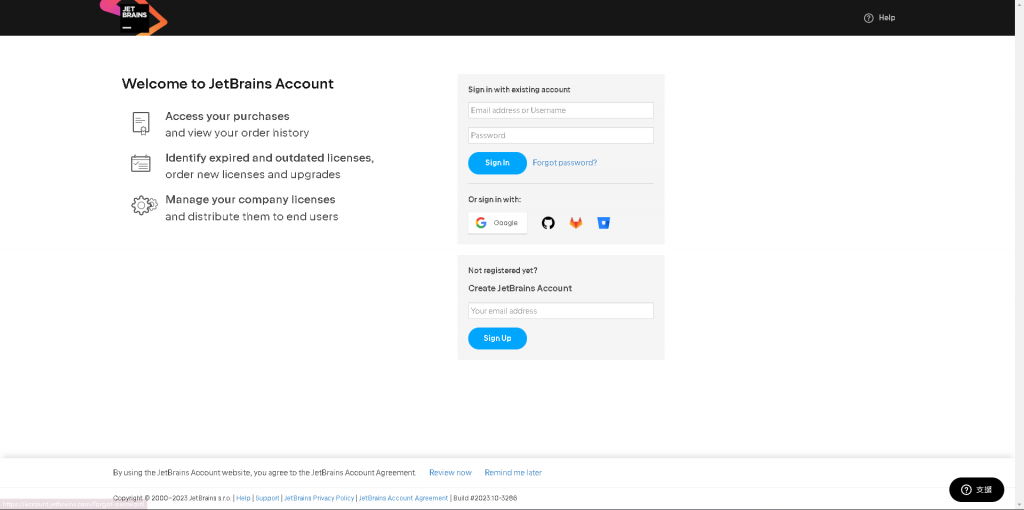Open Help from the top bar

(x=879, y=18)
